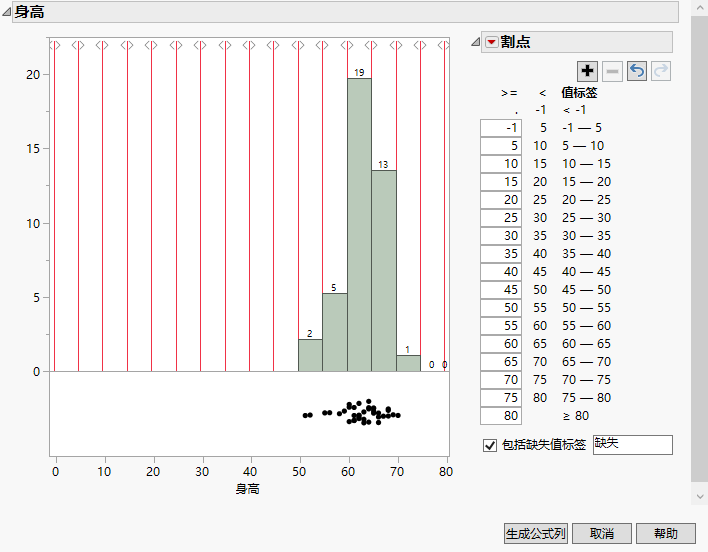
Task: Click the value label text 60 — 65
Action: click(586, 344)
